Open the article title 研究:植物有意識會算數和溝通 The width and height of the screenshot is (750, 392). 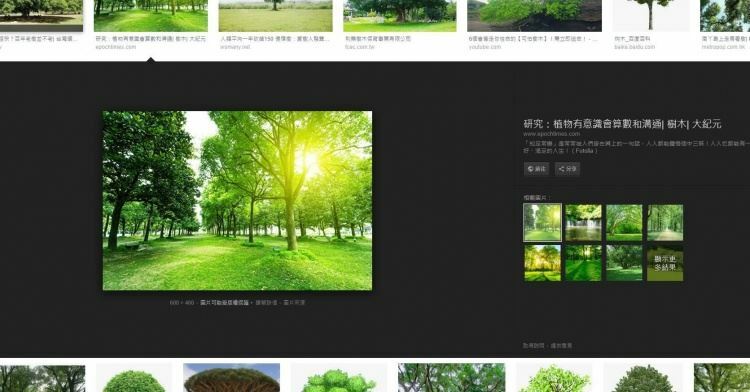pos(622,124)
